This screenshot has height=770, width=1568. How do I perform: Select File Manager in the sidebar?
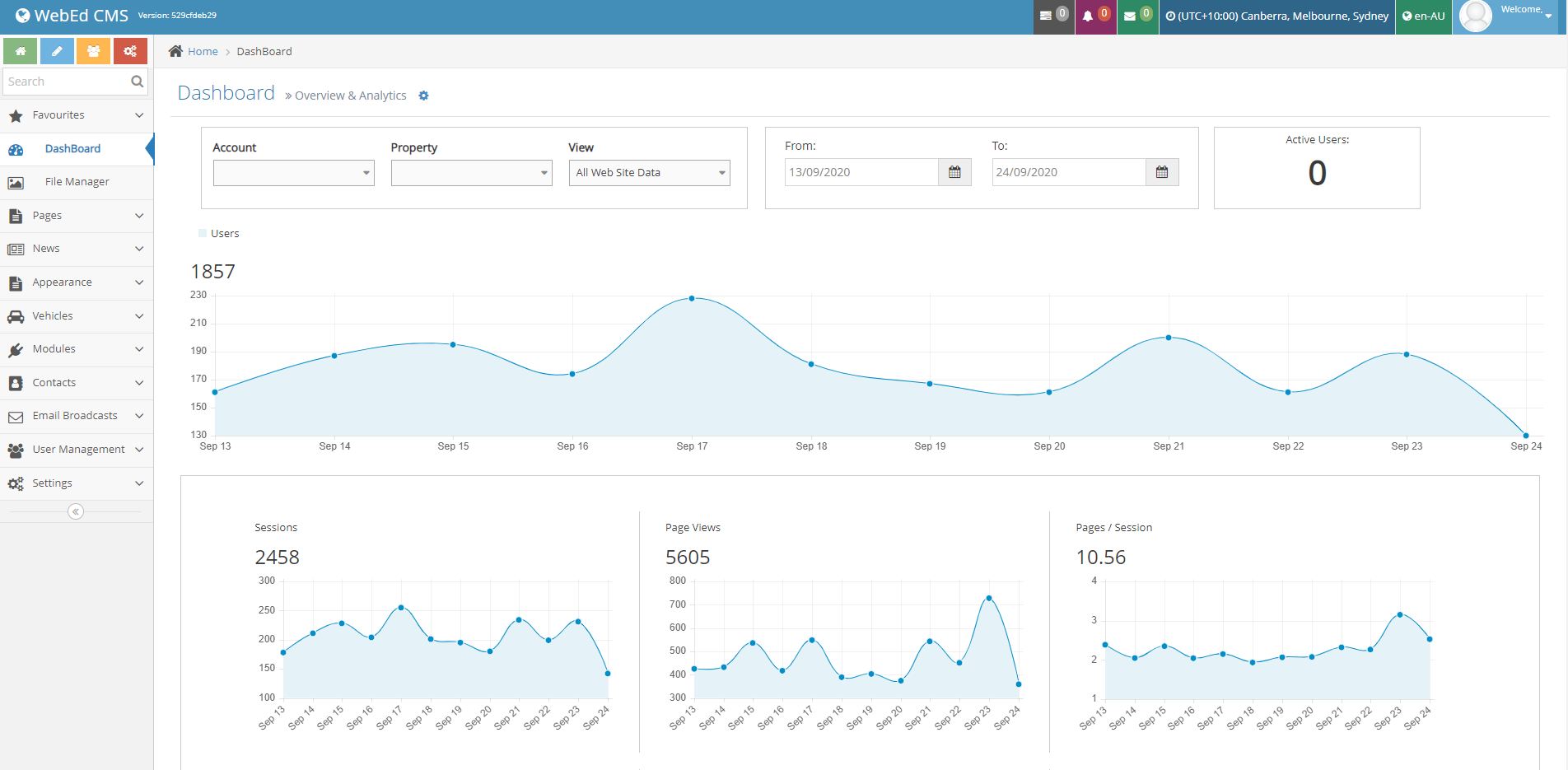click(77, 182)
